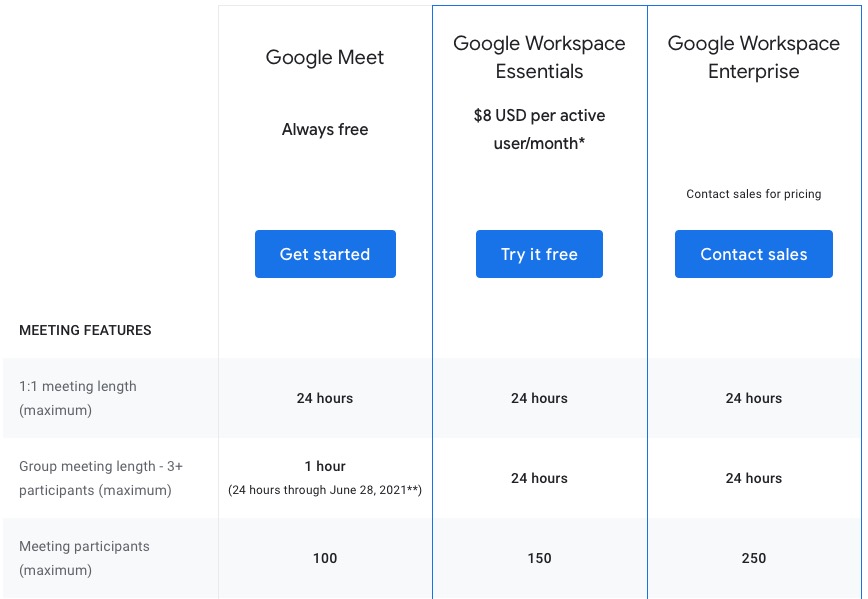Click the 100 participants value
Screen dimensions: 868x599
(x=325, y=558)
